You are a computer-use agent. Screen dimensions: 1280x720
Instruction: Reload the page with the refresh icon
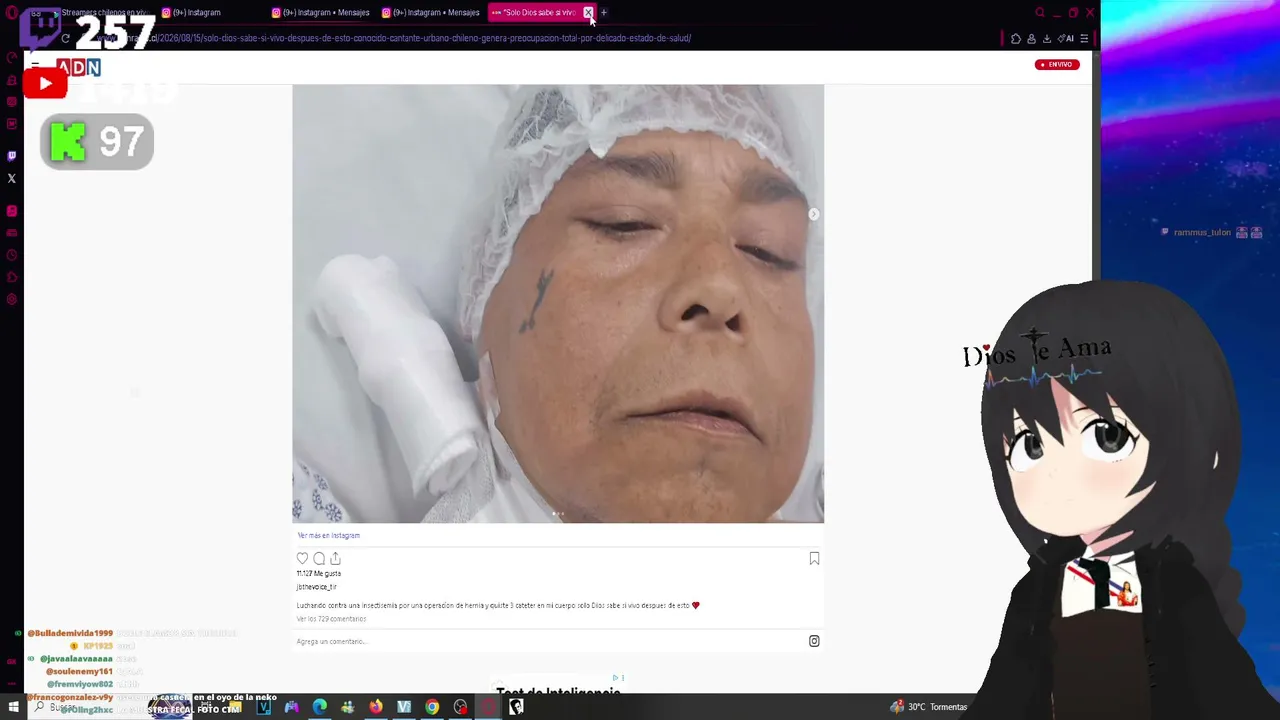point(65,38)
